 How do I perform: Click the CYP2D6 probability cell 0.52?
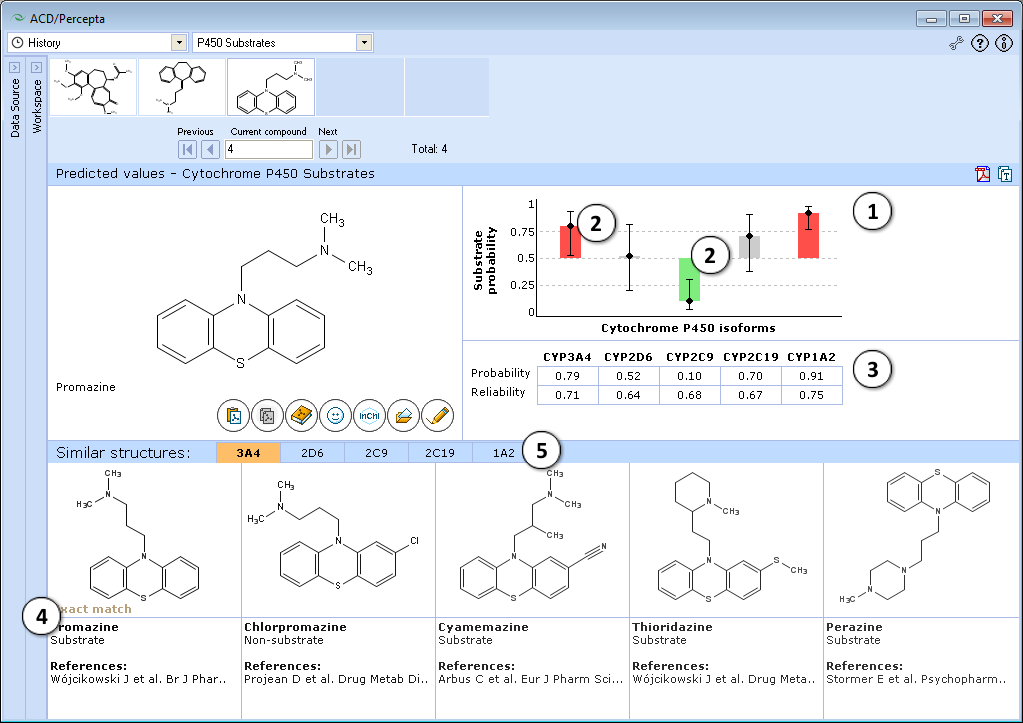point(628,376)
